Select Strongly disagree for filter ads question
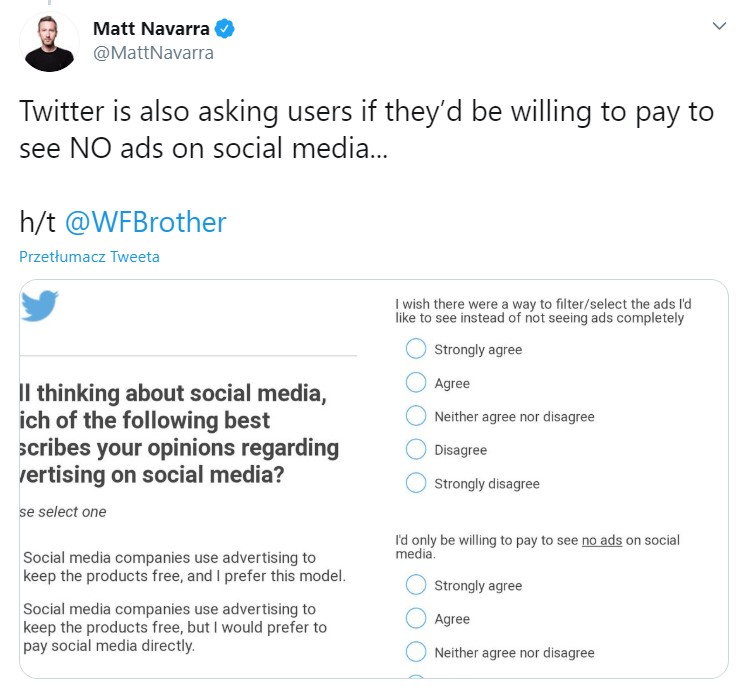The width and height of the screenshot is (745, 691). (416, 483)
